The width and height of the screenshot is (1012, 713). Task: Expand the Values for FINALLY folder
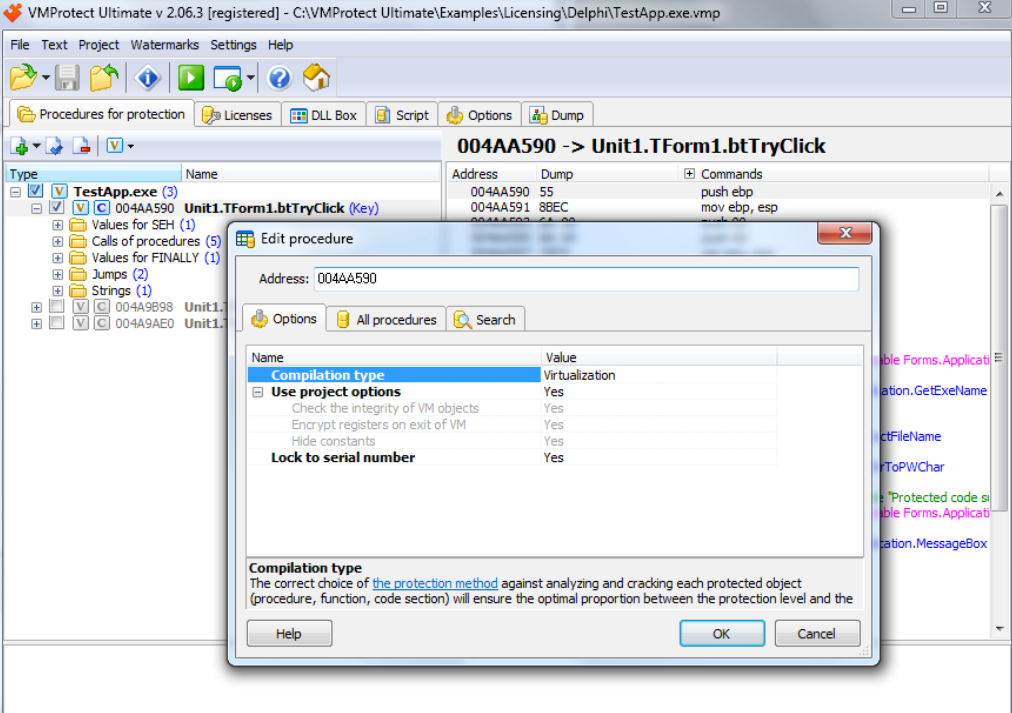pyautogui.click(x=57, y=258)
